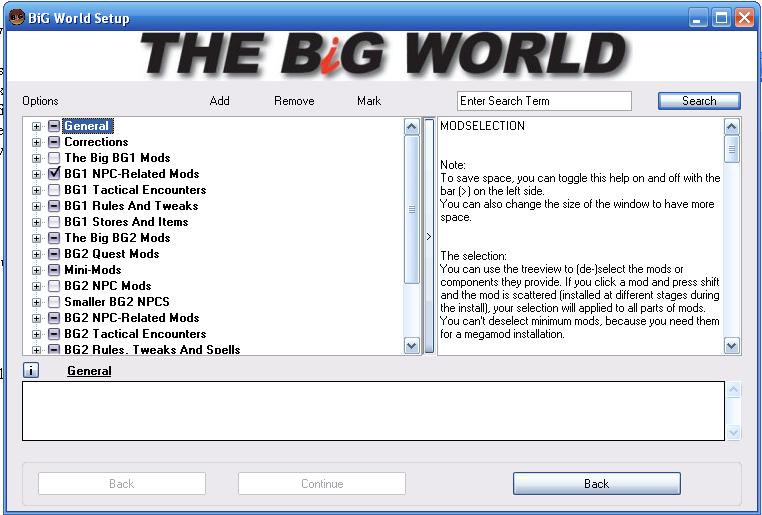Expand the Mini-Mods node
Screen dimensions: 762x515
[36, 271]
